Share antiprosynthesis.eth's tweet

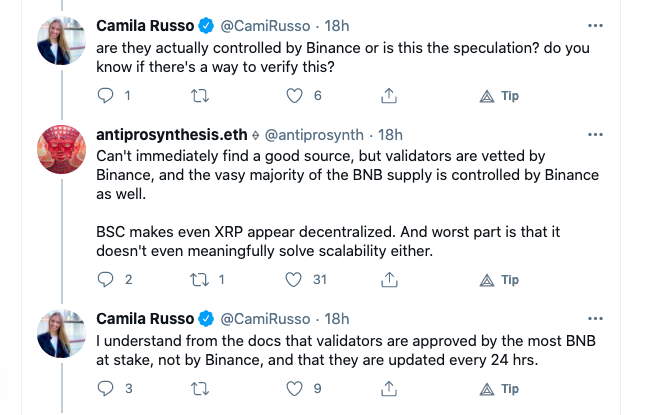pyautogui.click(x=389, y=280)
